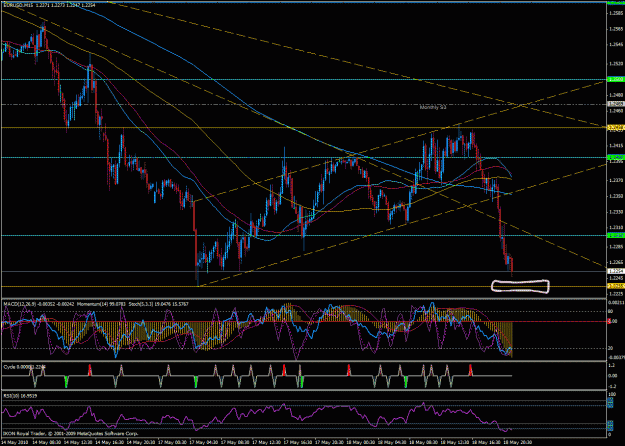Click the 1.2370 price scale value
This screenshot has height=446, width=625.
pyautogui.click(x=616, y=181)
